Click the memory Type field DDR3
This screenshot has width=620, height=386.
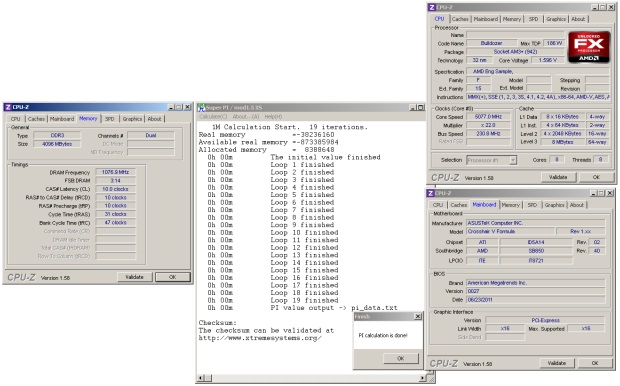(x=57, y=135)
